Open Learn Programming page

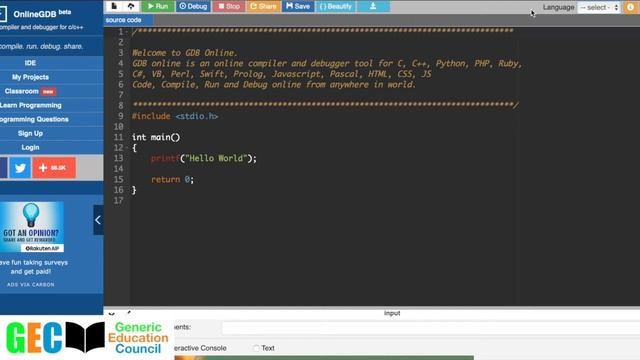[31, 105]
